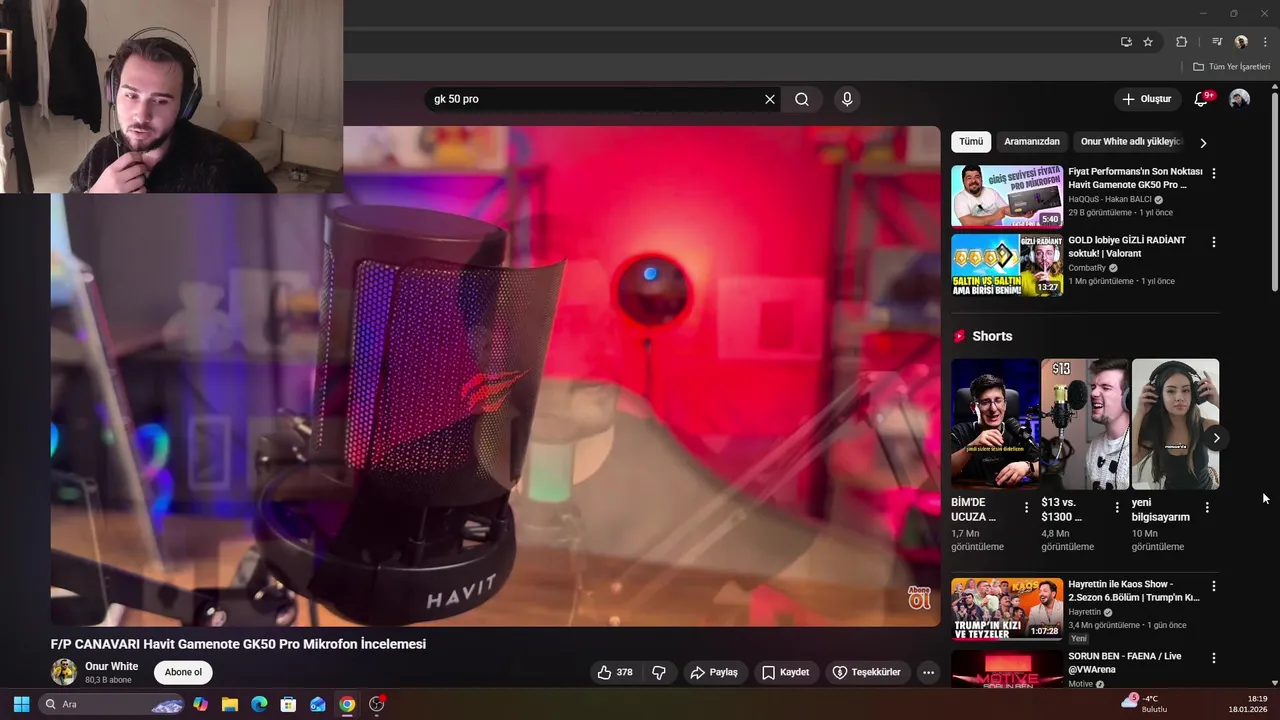Open the Tüm Yer İşaretleri bookmarks folder

click(1231, 67)
